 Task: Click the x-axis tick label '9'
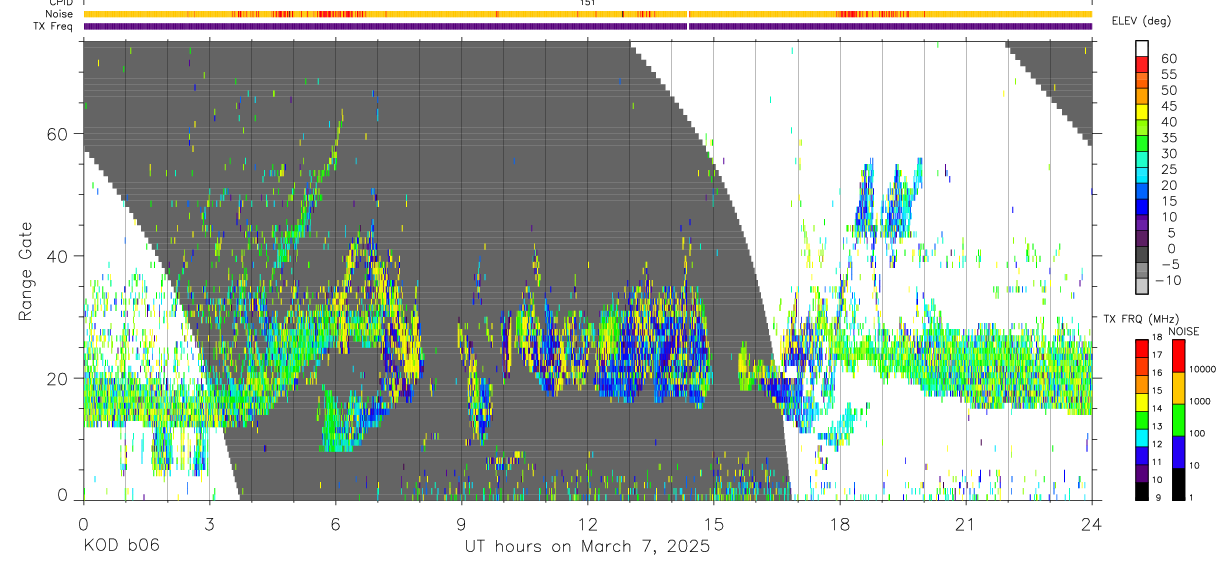[x=461, y=524]
